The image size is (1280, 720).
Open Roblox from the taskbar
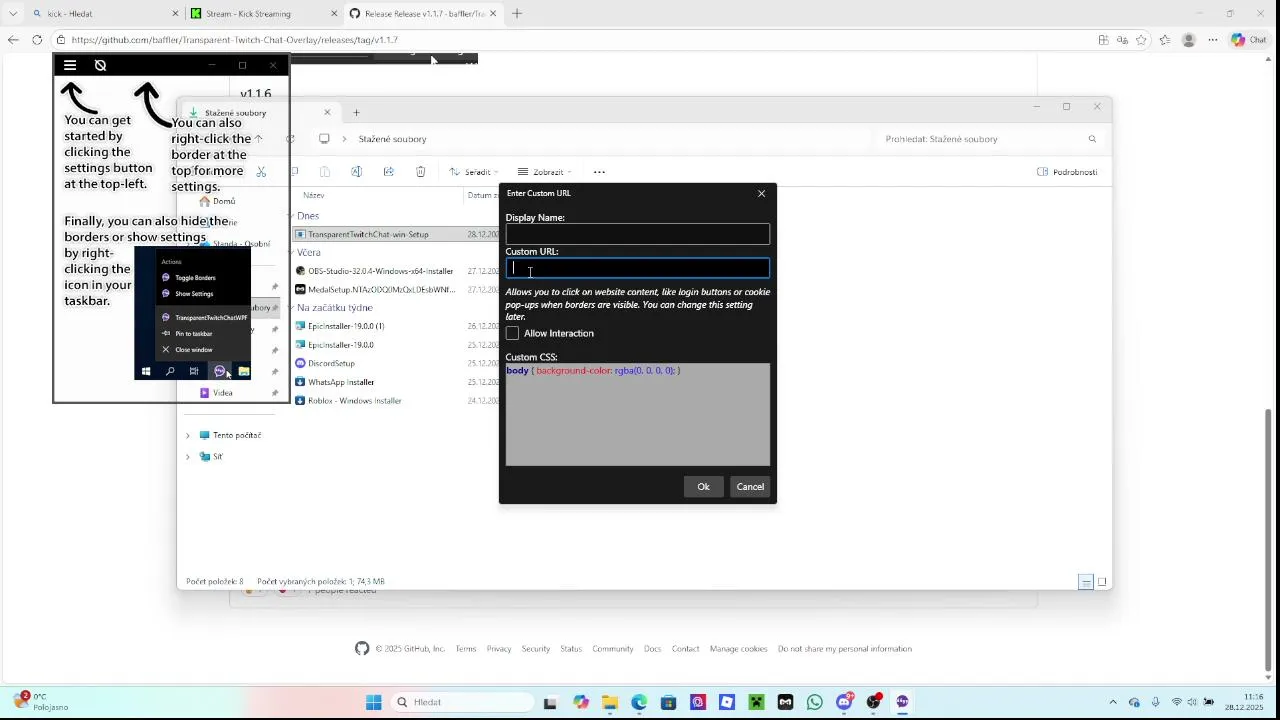727,702
